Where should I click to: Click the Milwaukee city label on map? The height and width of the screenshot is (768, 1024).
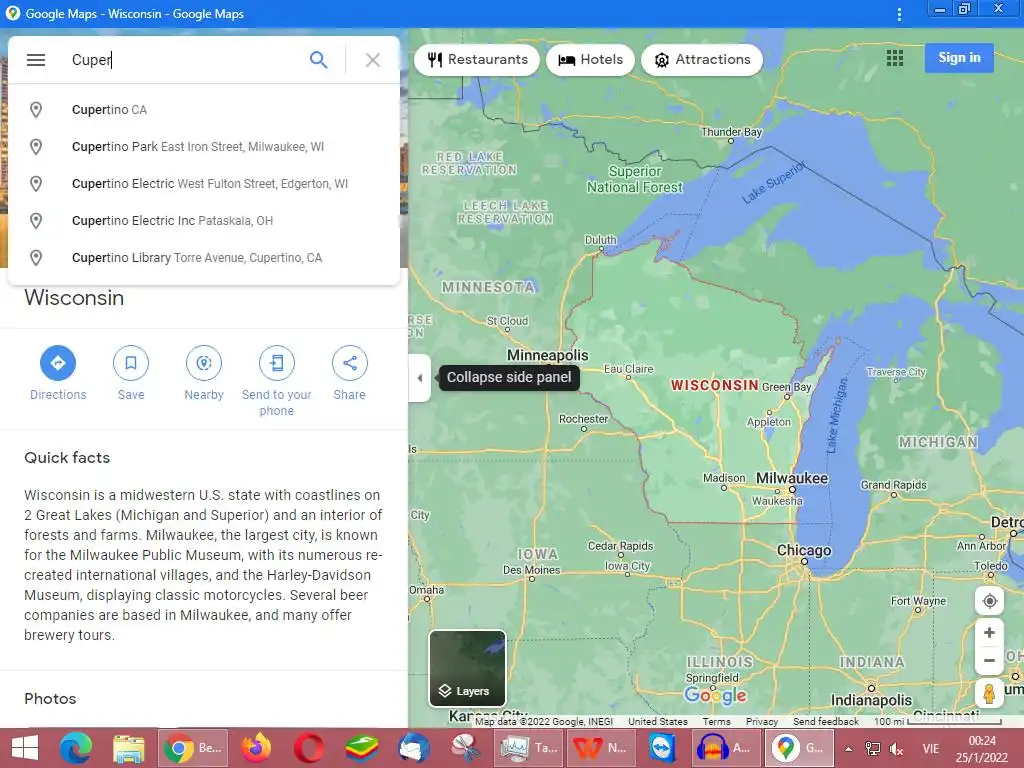[x=792, y=478]
